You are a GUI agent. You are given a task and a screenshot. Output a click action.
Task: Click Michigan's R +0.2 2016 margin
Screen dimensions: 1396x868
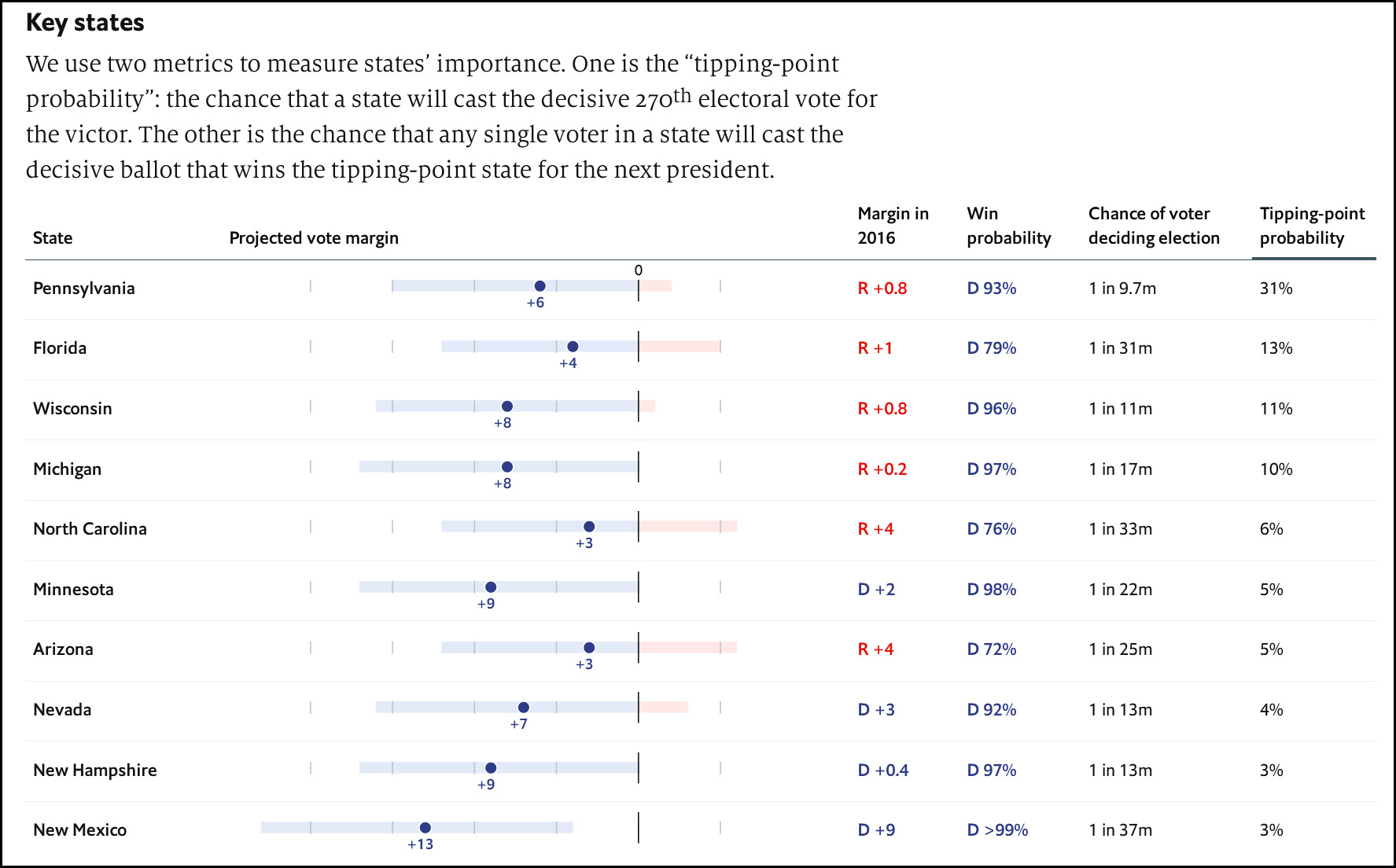pos(882,469)
